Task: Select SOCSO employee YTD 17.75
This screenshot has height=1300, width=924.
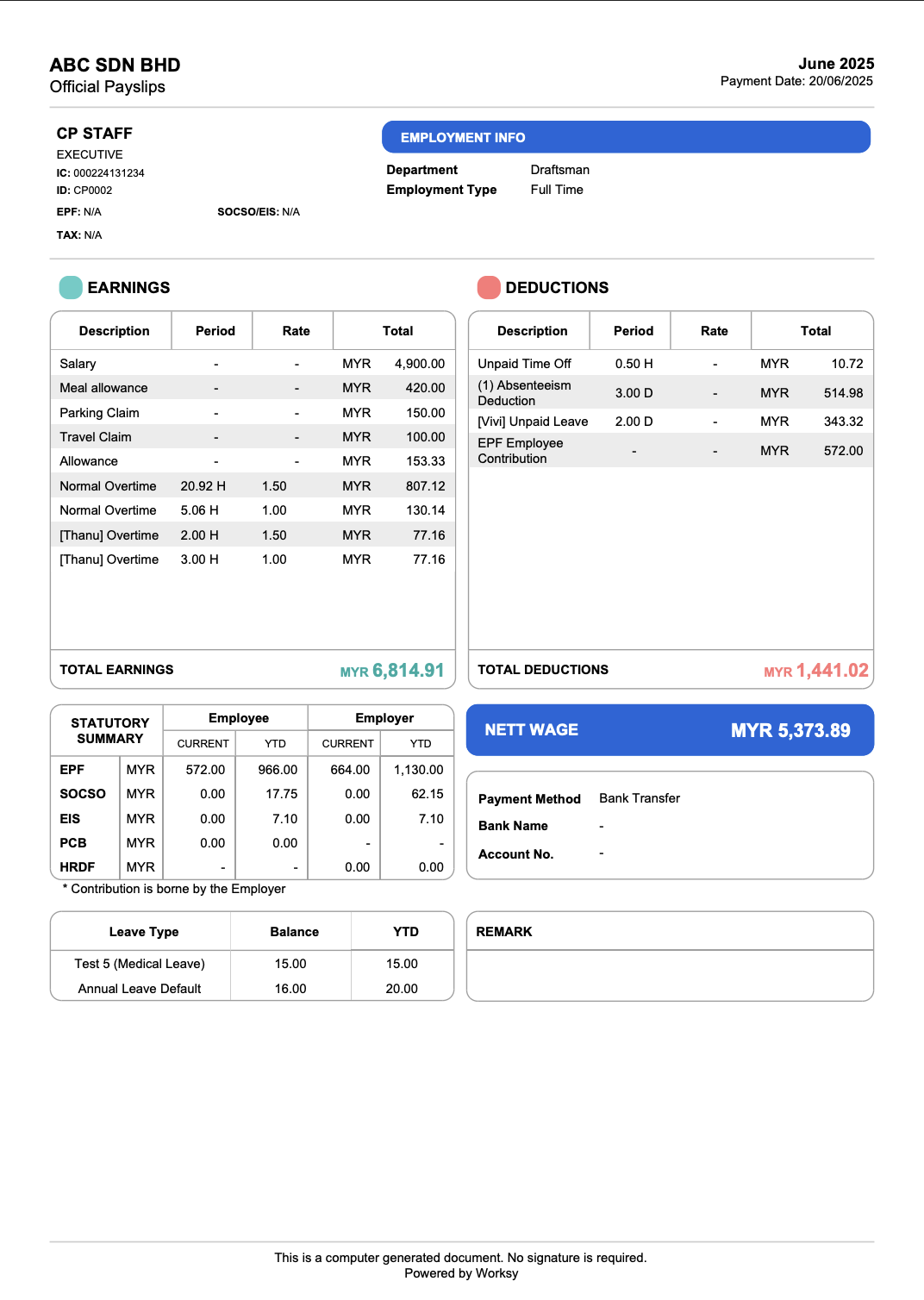Action: (x=282, y=794)
